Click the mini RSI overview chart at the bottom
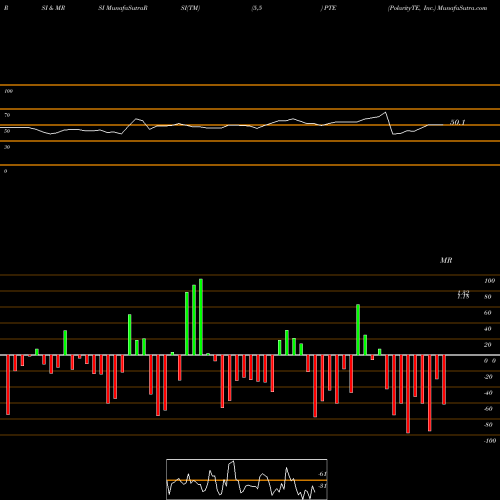 (247, 479)
